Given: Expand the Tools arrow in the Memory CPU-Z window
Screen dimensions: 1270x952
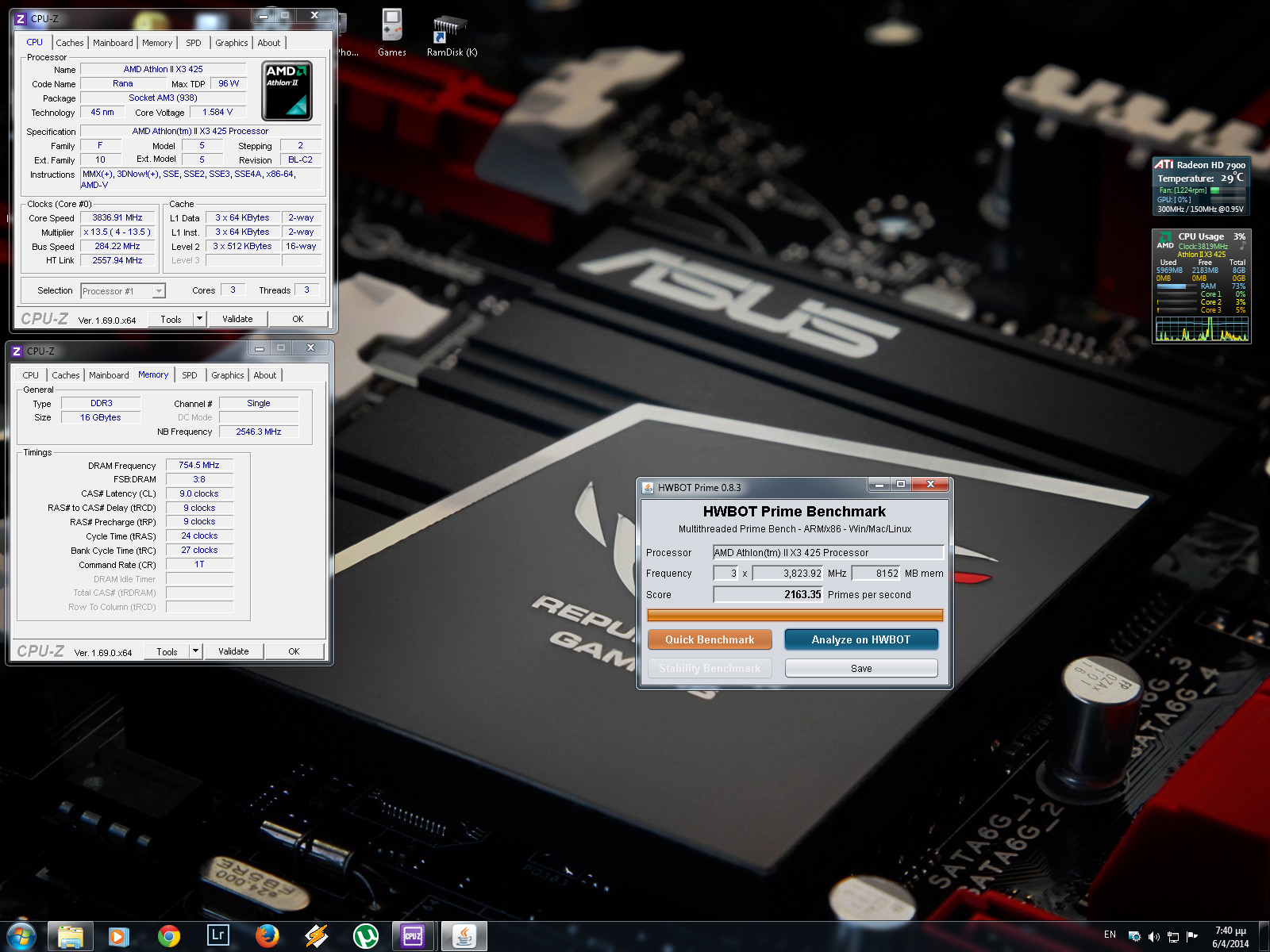Looking at the screenshot, I should coord(195,651).
